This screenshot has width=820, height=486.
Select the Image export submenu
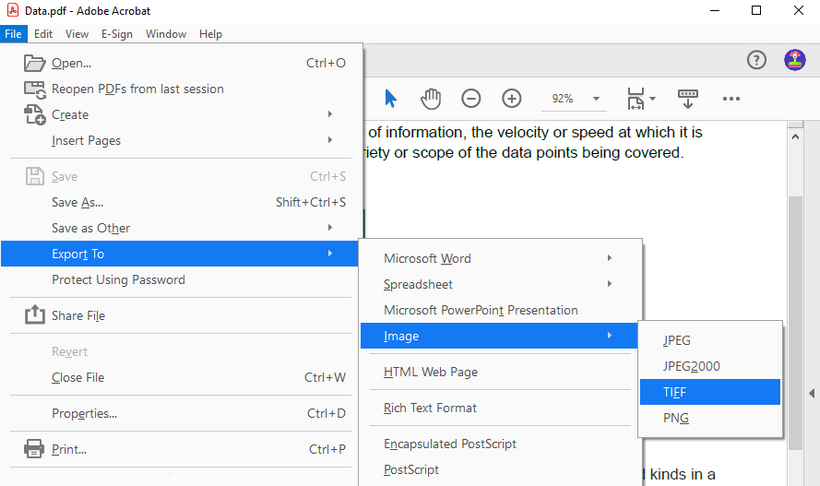click(500, 336)
